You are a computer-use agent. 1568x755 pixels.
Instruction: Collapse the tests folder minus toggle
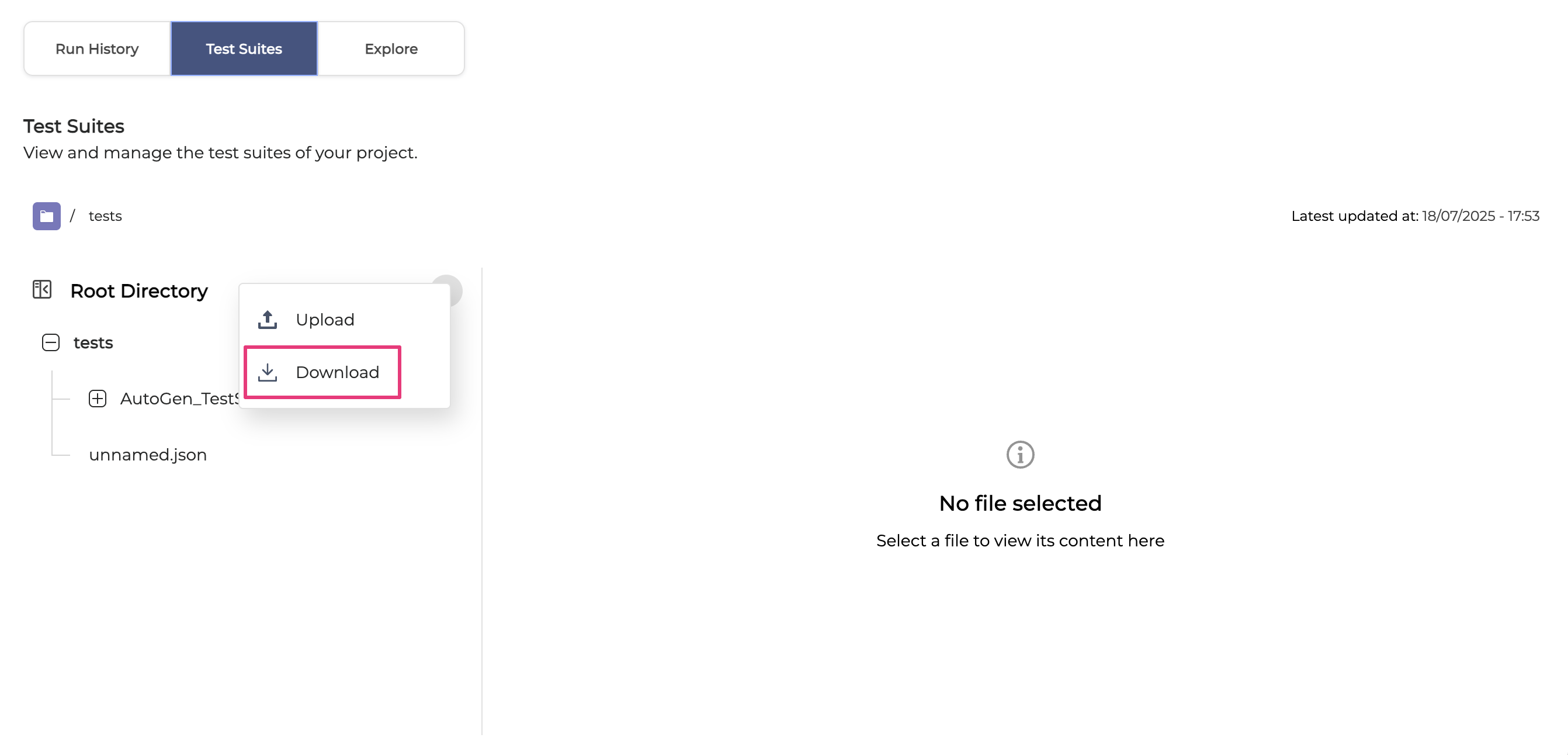point(51,343)
